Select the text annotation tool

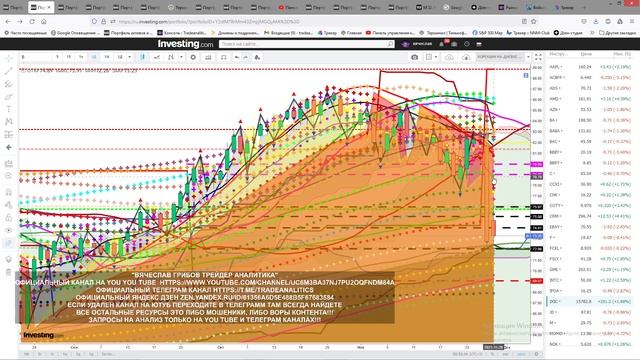pyautogui.click(x=9, y=109)
